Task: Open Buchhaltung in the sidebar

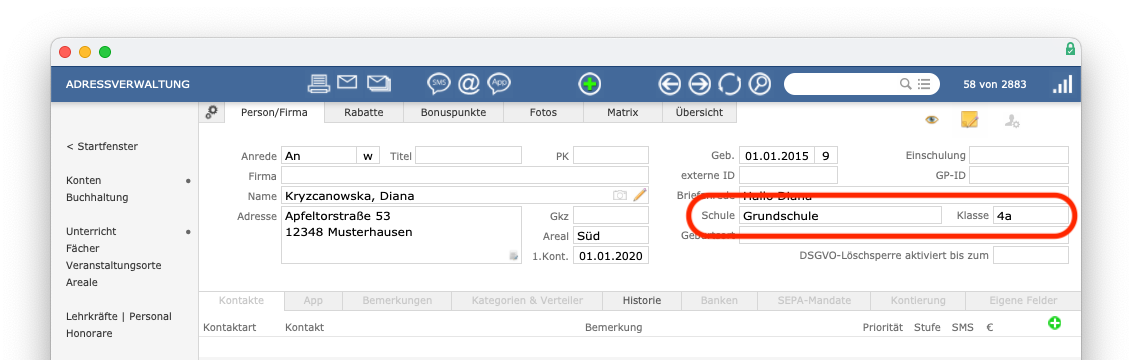Action: tap(97, 197)
